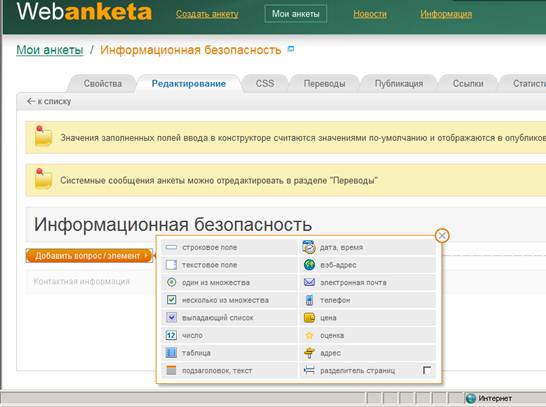
Task: Click the 'Информационная безопасность' survey heading
Action: 173,225
